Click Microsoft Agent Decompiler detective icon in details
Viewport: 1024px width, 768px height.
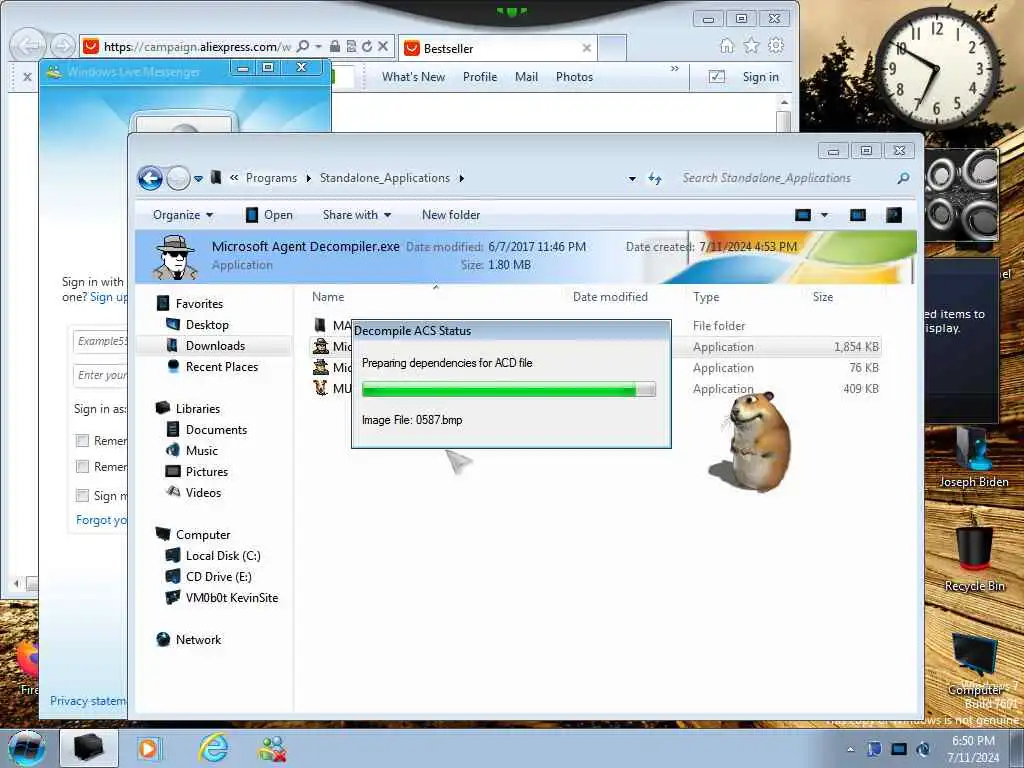pos(175,257)
